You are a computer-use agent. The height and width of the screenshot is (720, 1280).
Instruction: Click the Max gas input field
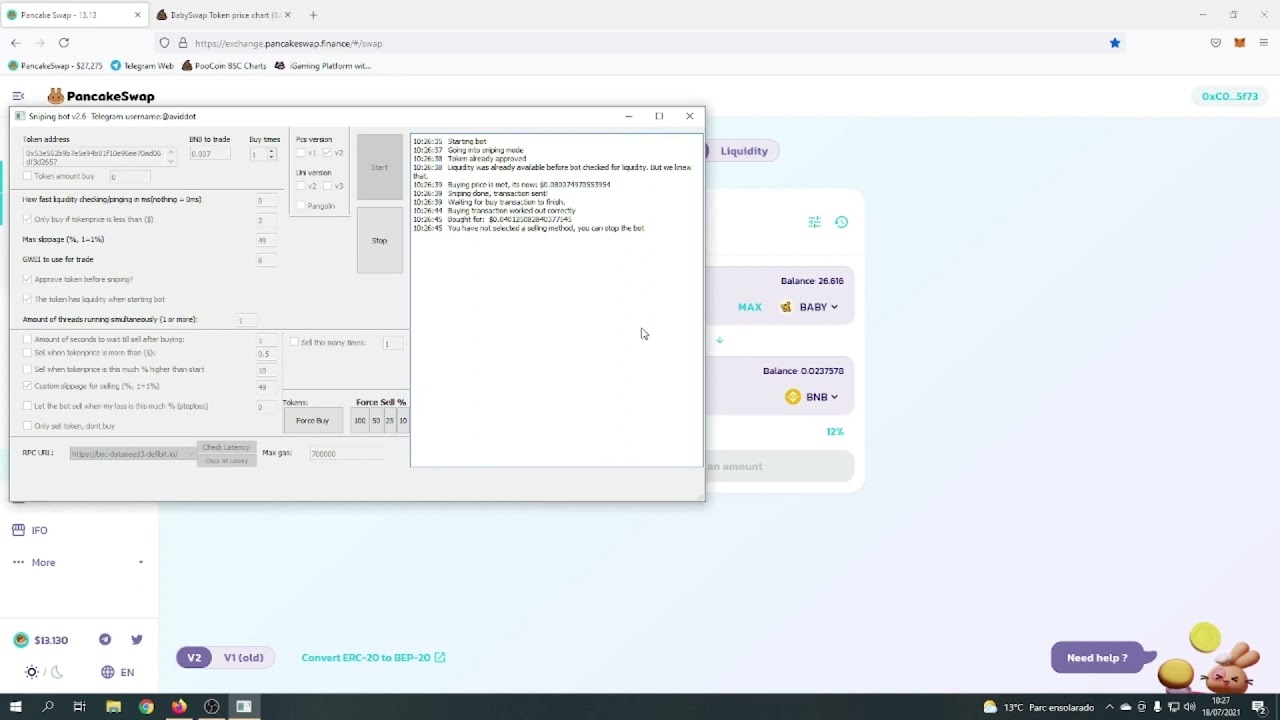[x=347, y=454]
